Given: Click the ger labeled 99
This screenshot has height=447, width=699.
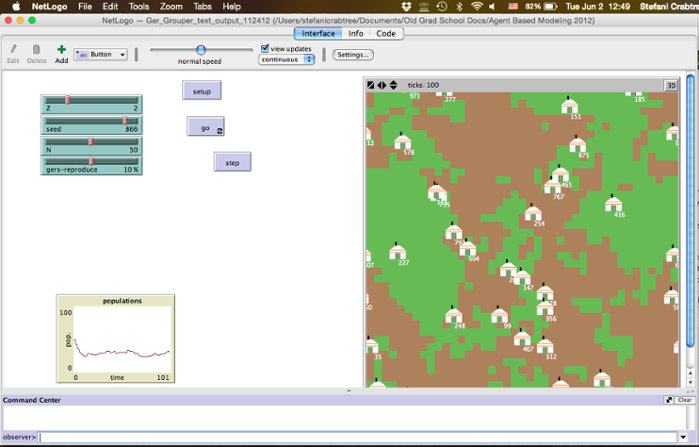Looking at the screenshot, I should point(499,315).
